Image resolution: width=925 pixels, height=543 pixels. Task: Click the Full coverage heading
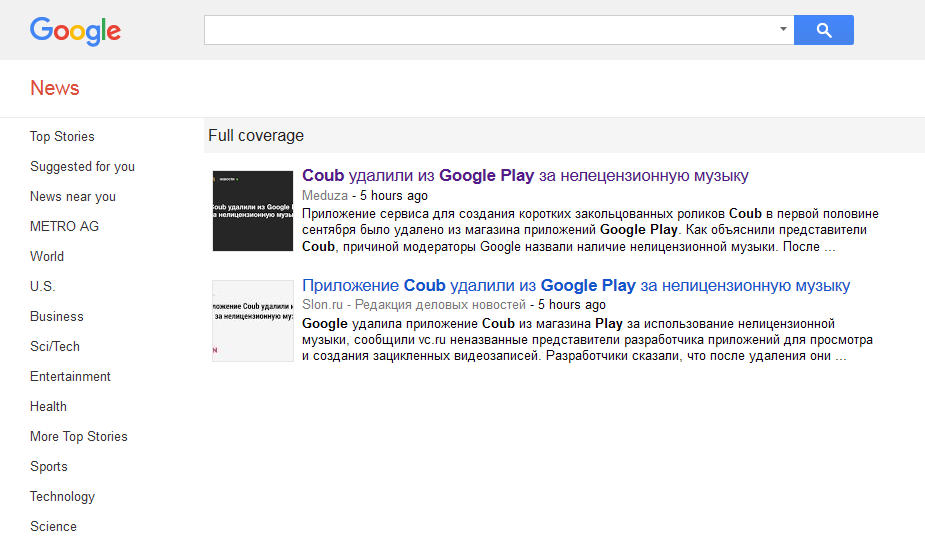(256, 136)
